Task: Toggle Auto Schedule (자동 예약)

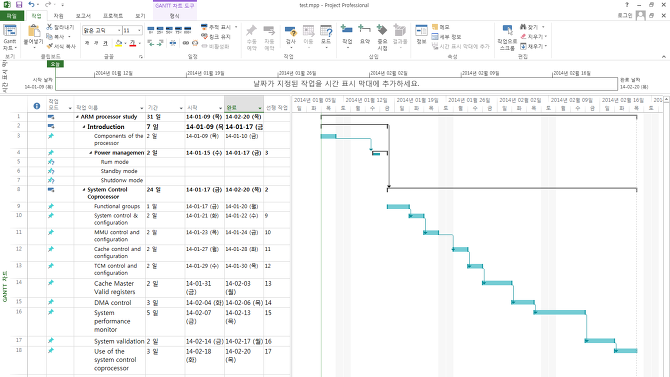Action: (269, 38)
